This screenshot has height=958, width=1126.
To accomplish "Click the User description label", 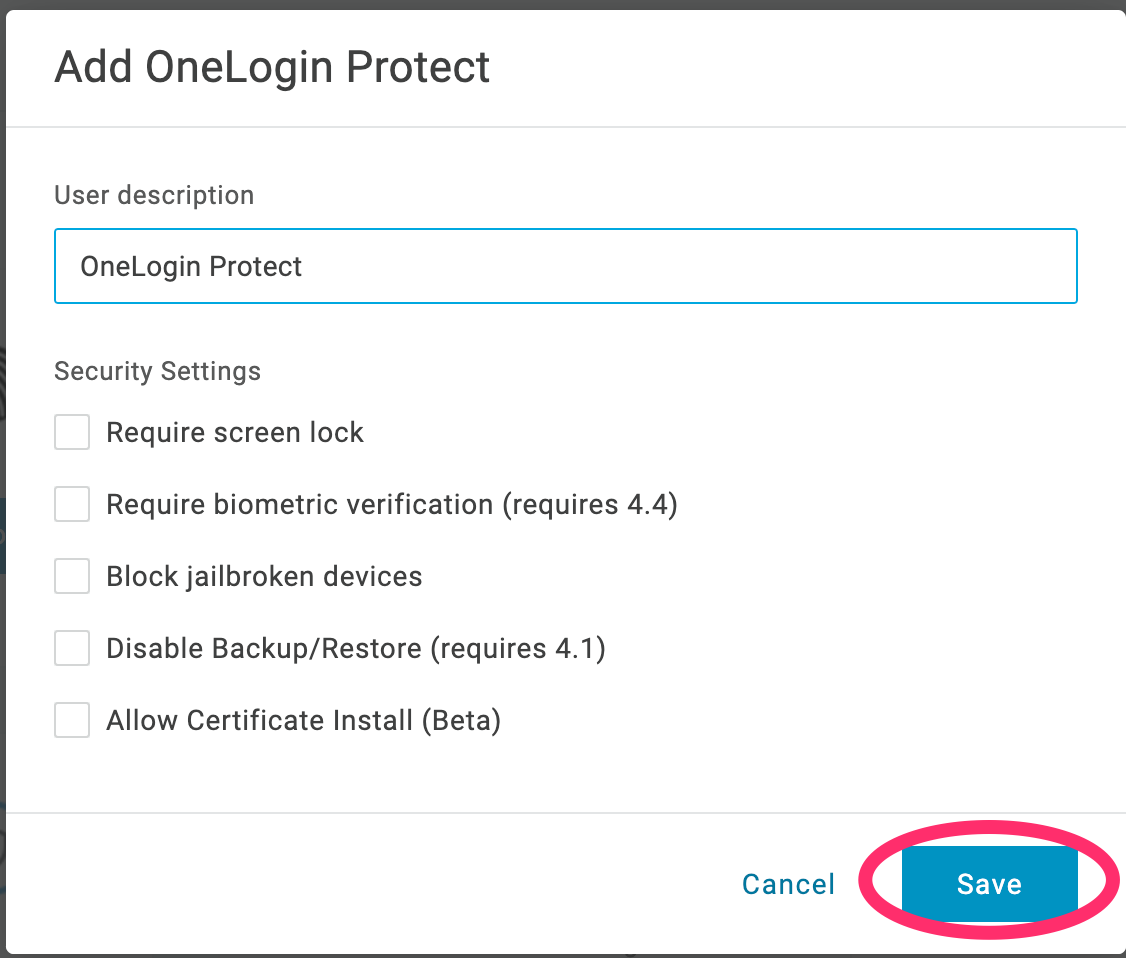I will click(x=154, y=195).
